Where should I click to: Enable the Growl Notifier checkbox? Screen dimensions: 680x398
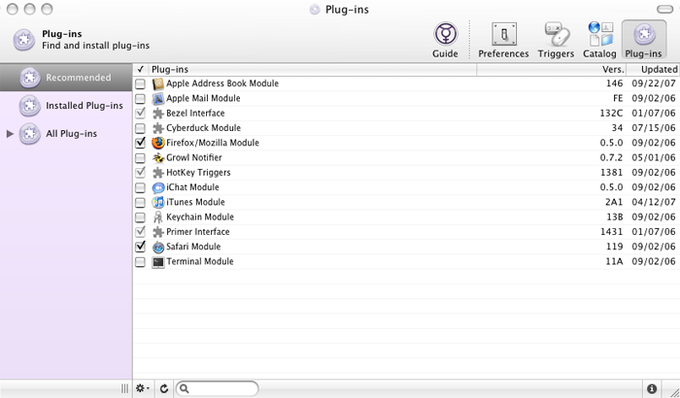[140, 158]
